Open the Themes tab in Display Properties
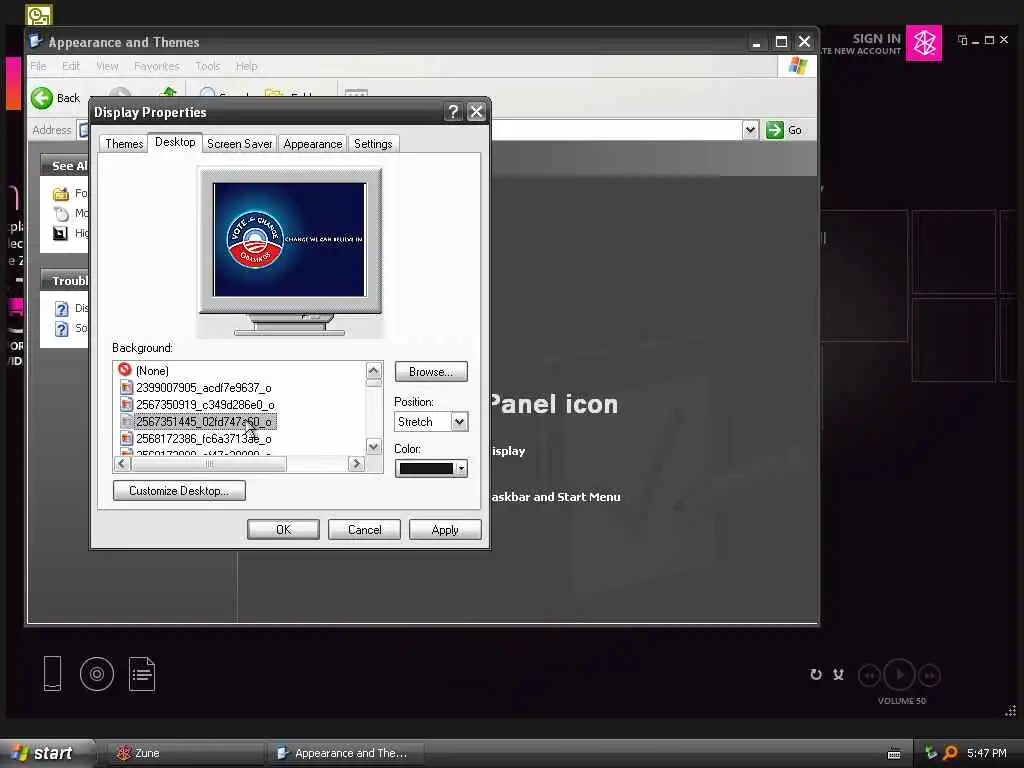Image resolution: width=1024 pixels, height=768 pixels. click(123, 144)
